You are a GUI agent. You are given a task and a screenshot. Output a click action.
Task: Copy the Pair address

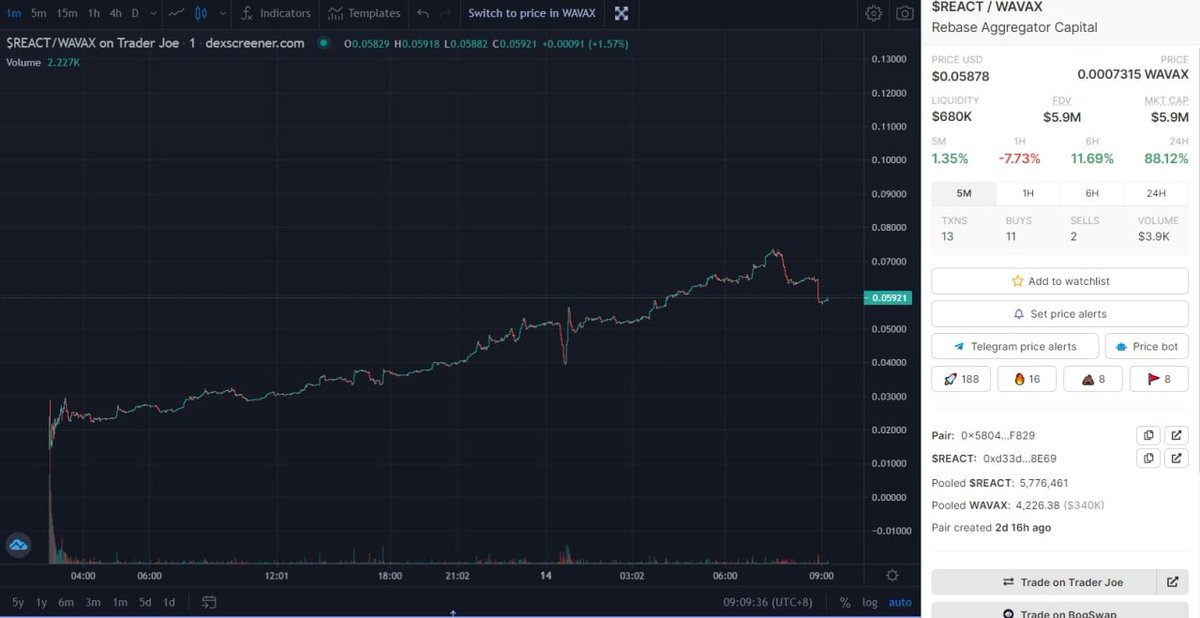(x=1148, y=435)
